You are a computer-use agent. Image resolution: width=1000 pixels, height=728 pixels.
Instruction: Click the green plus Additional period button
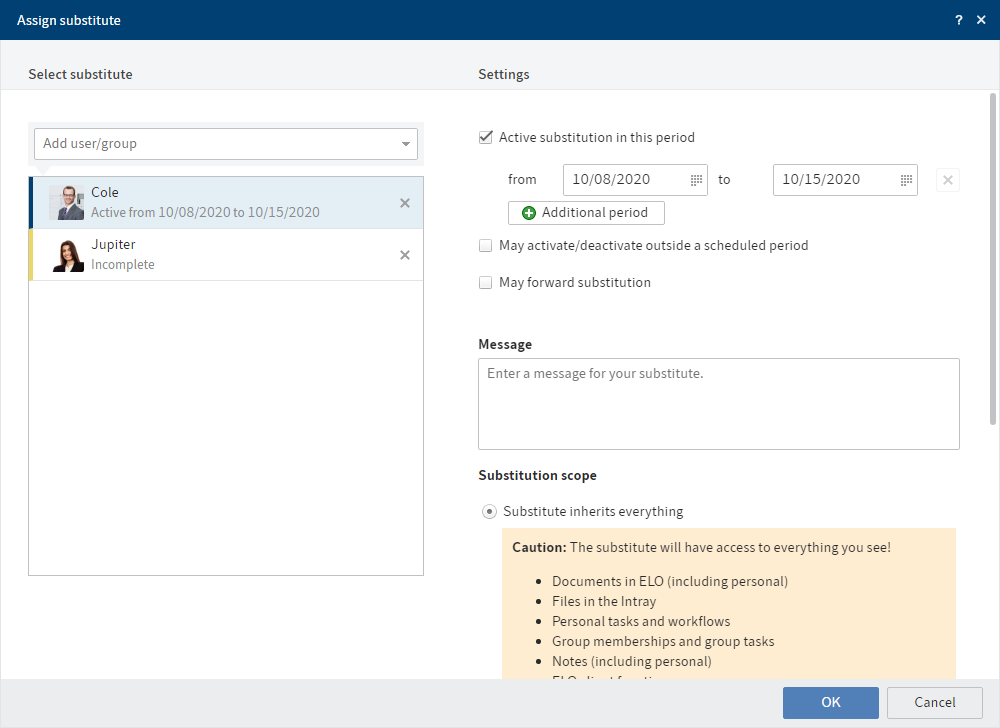click(586, 213)
